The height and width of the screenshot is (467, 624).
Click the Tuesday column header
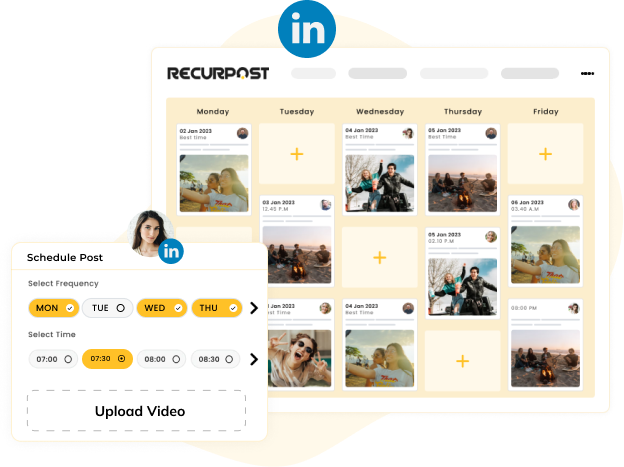click(297, 111)
